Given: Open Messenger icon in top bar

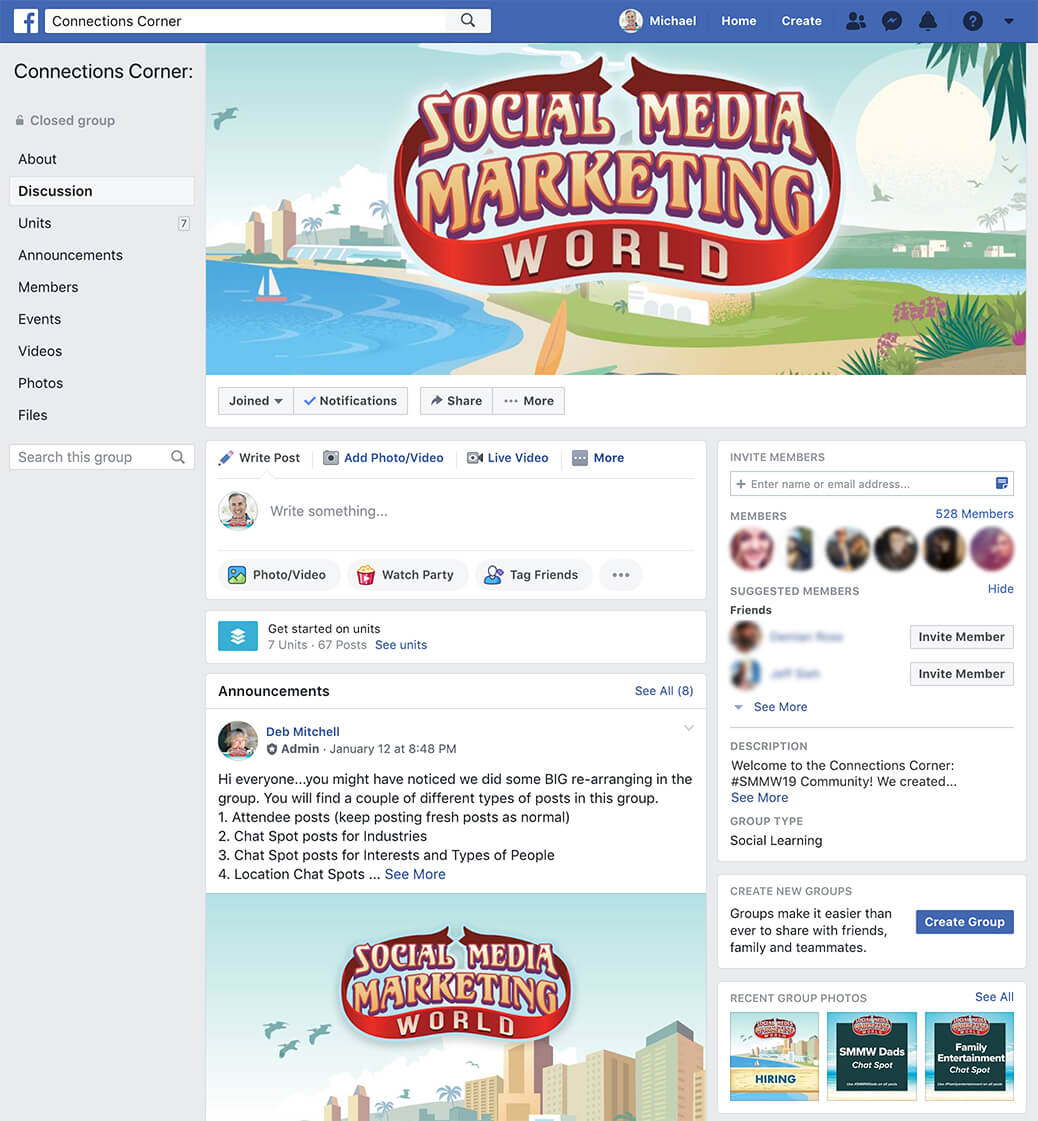Looking at the screenshot, I should click(891, 21).
